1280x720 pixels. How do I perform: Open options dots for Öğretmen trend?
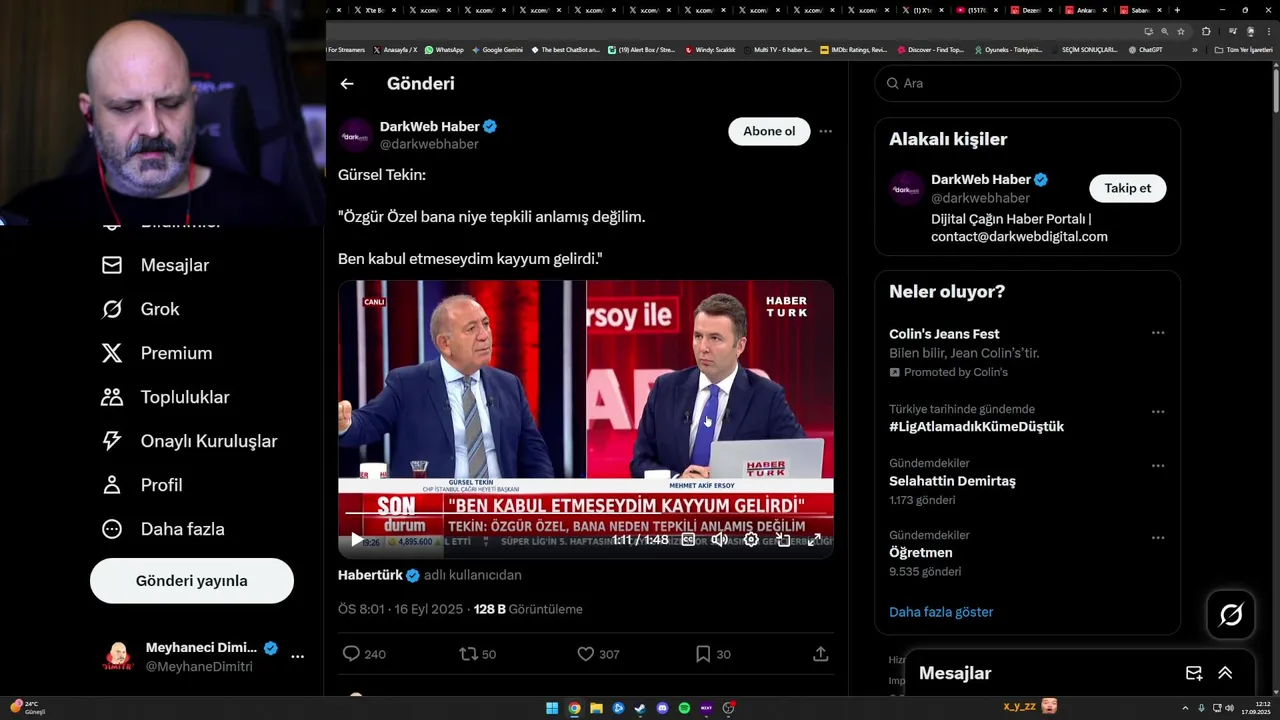click(1158, 538)
